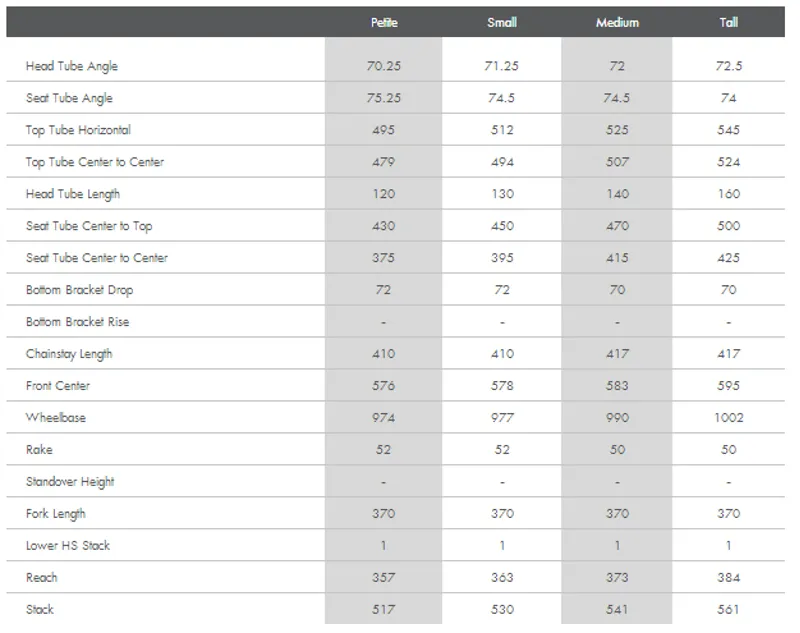The width and height of the screenshot is (800, 633).
Task: Click the Tall front center value 595
Action: 728,386
